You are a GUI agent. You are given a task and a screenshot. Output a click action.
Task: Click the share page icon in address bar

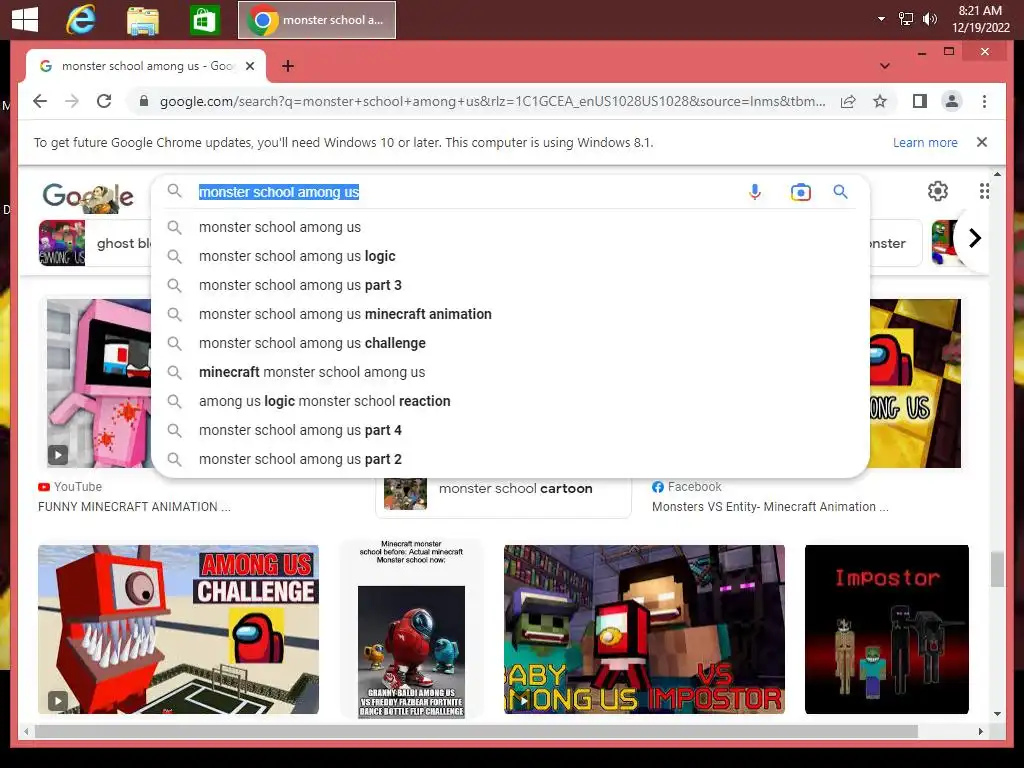point(848,101)
